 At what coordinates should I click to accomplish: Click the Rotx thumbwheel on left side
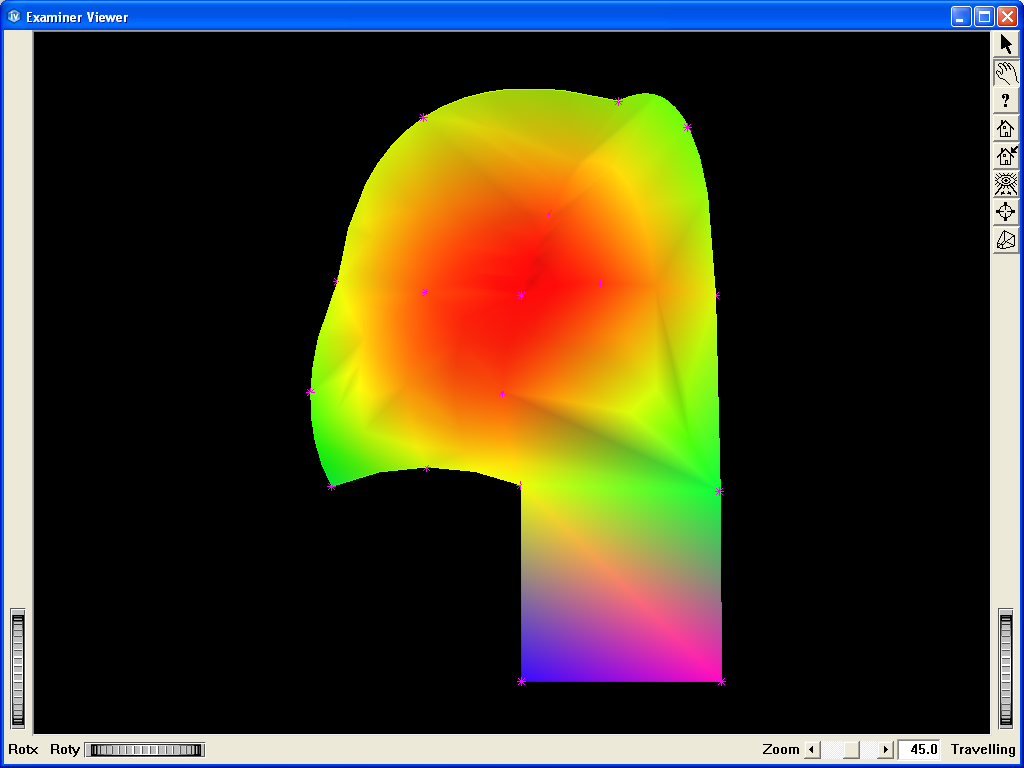pos(17,669)
